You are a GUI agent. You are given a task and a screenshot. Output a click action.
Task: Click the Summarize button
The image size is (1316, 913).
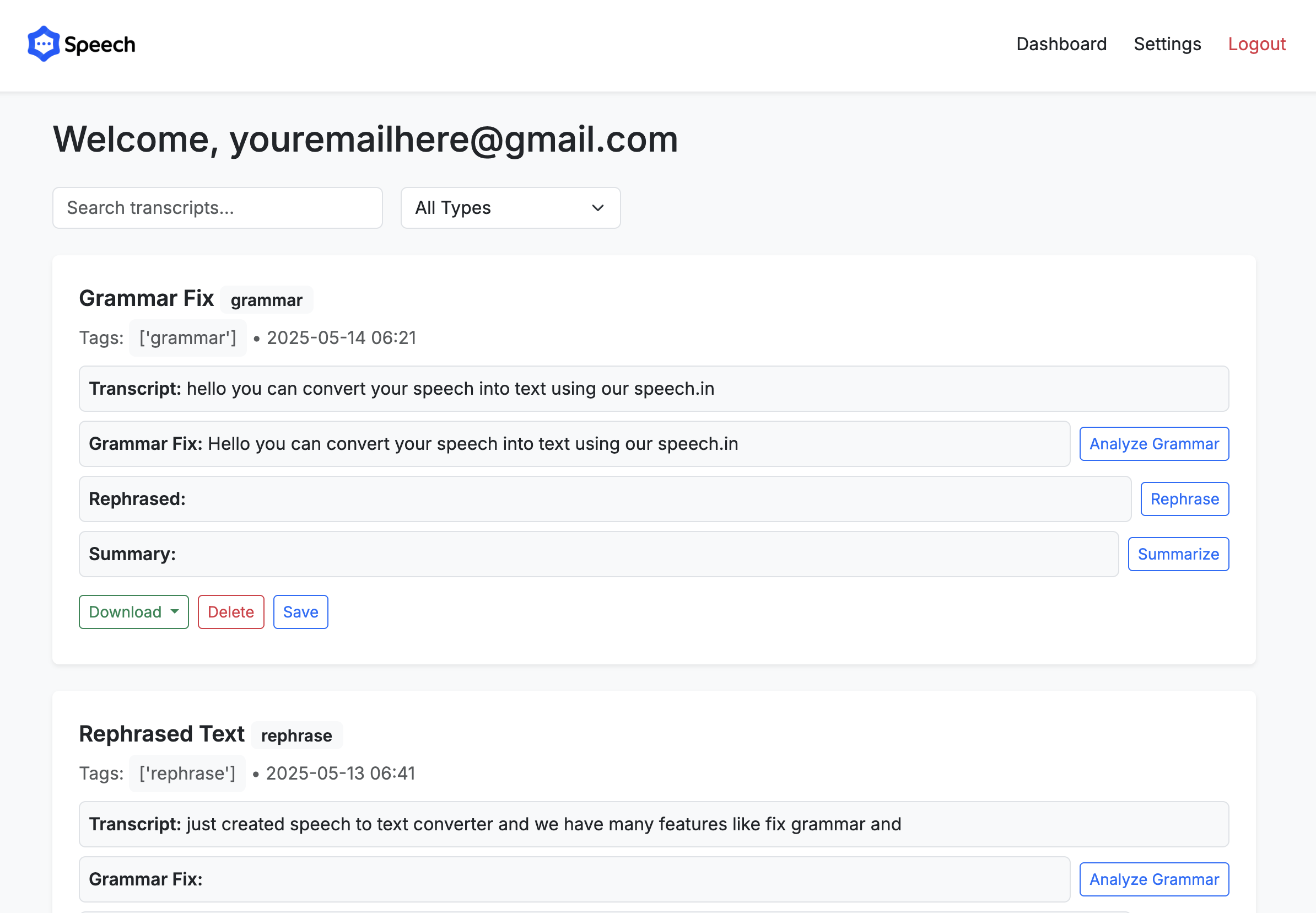(x=1178, y=554)
